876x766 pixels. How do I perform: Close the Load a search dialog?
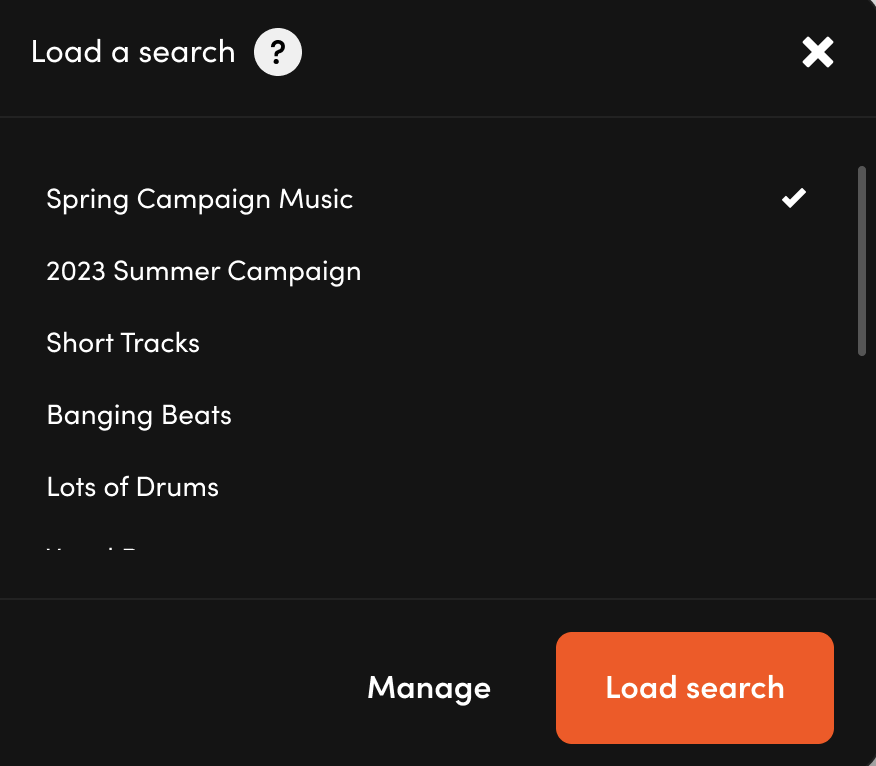click(817, 52)
